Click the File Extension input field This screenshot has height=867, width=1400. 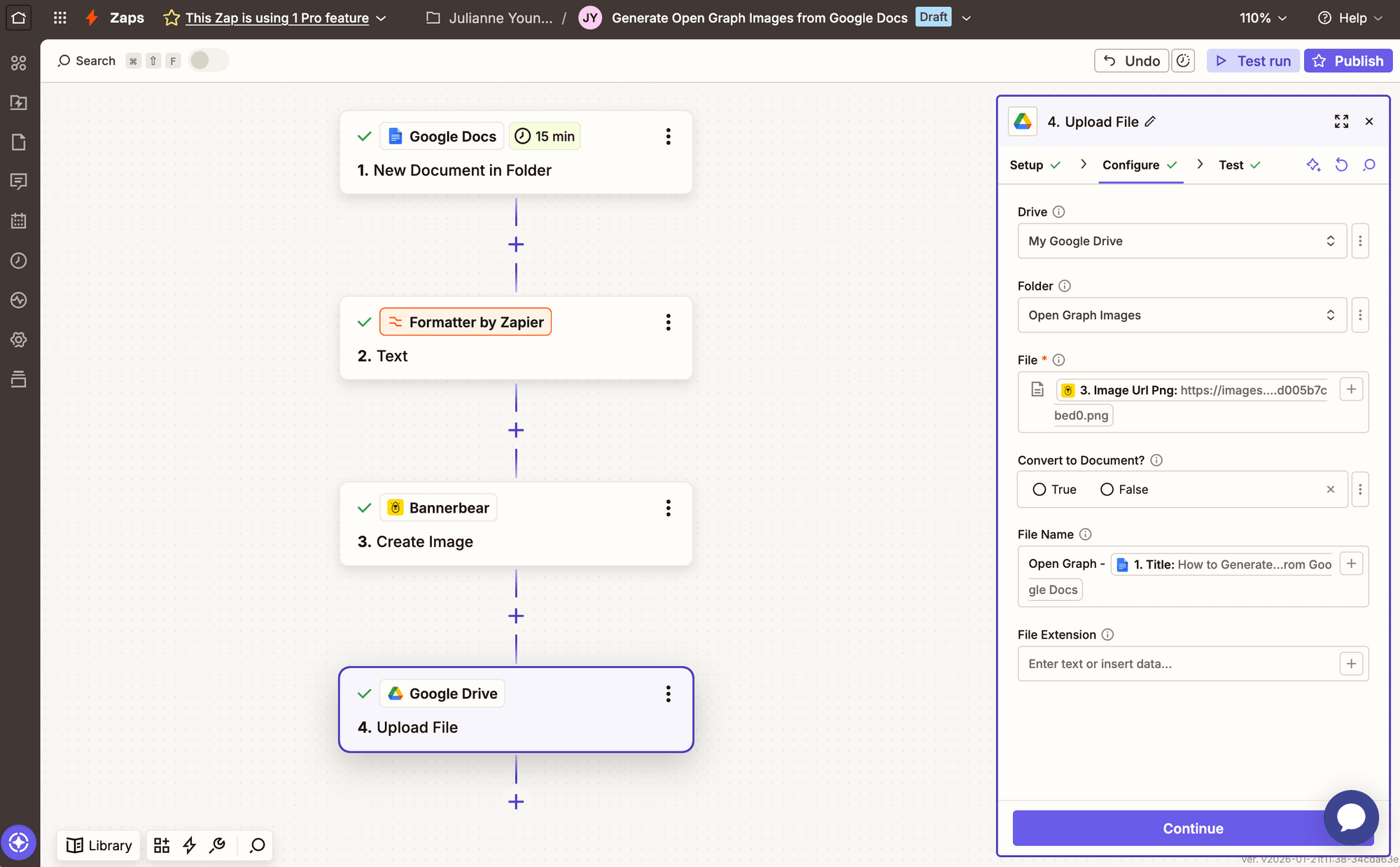point(1176,664)
